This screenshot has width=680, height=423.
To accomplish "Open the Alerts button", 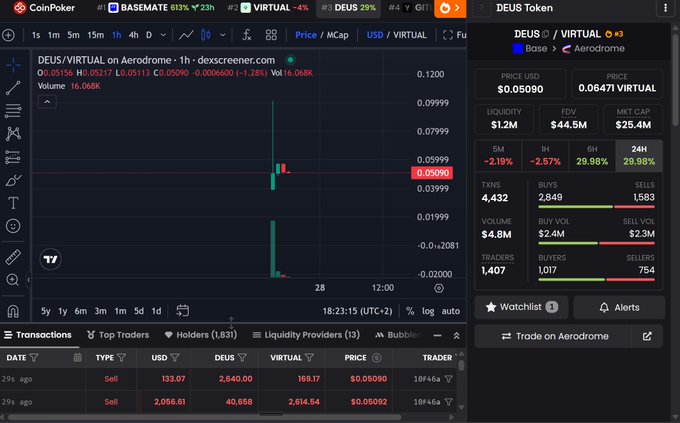I will click(619, 307).
